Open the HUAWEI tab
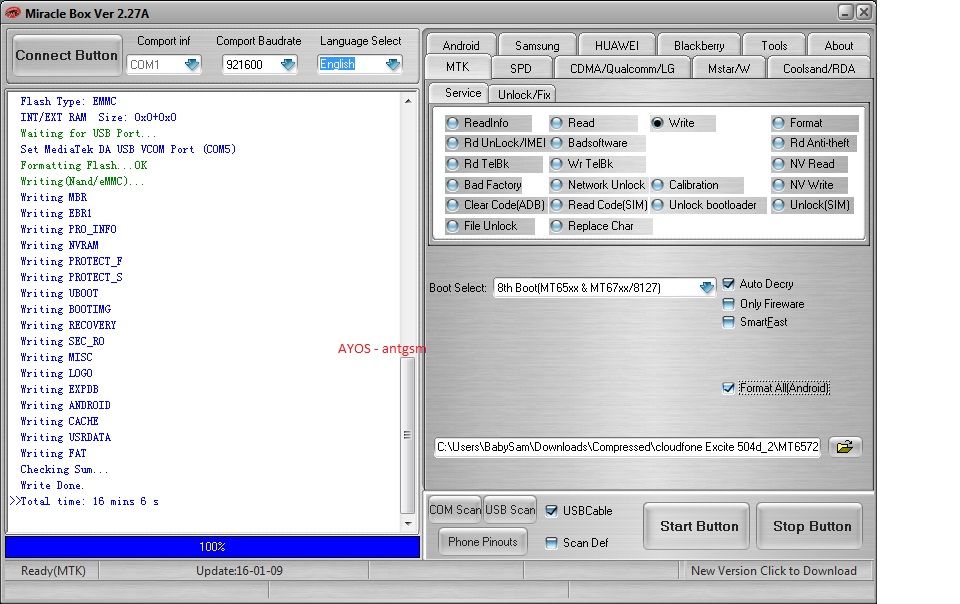The height and width of the screenshot is (604, 960). pos(617,45)
